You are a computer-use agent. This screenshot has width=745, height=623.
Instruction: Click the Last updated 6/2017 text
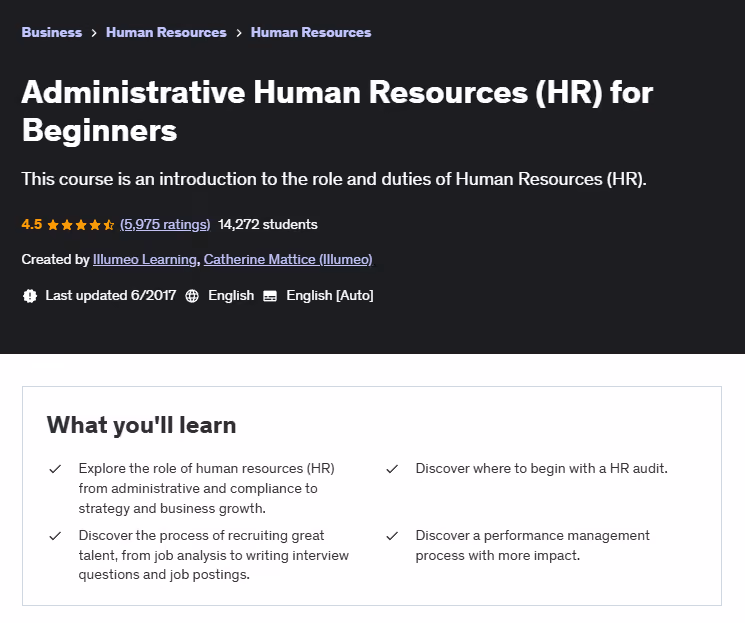pos(111,296)
